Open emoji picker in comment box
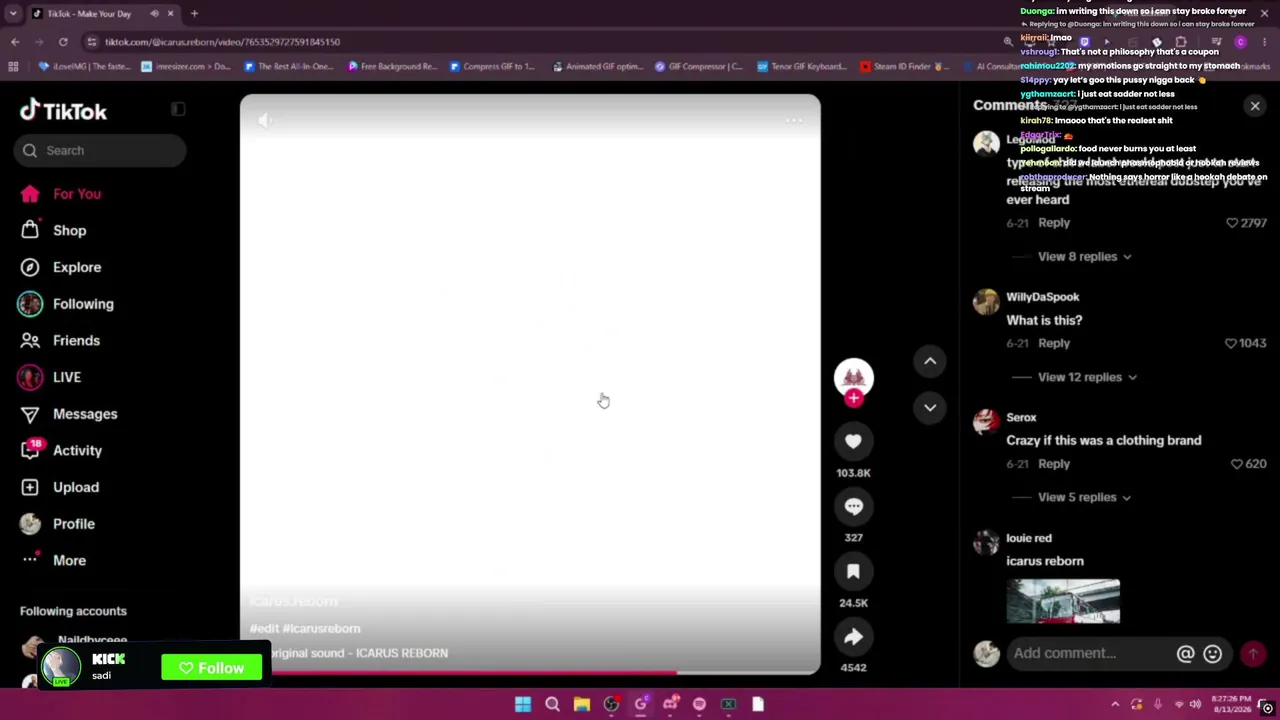 coord(1212,654)
